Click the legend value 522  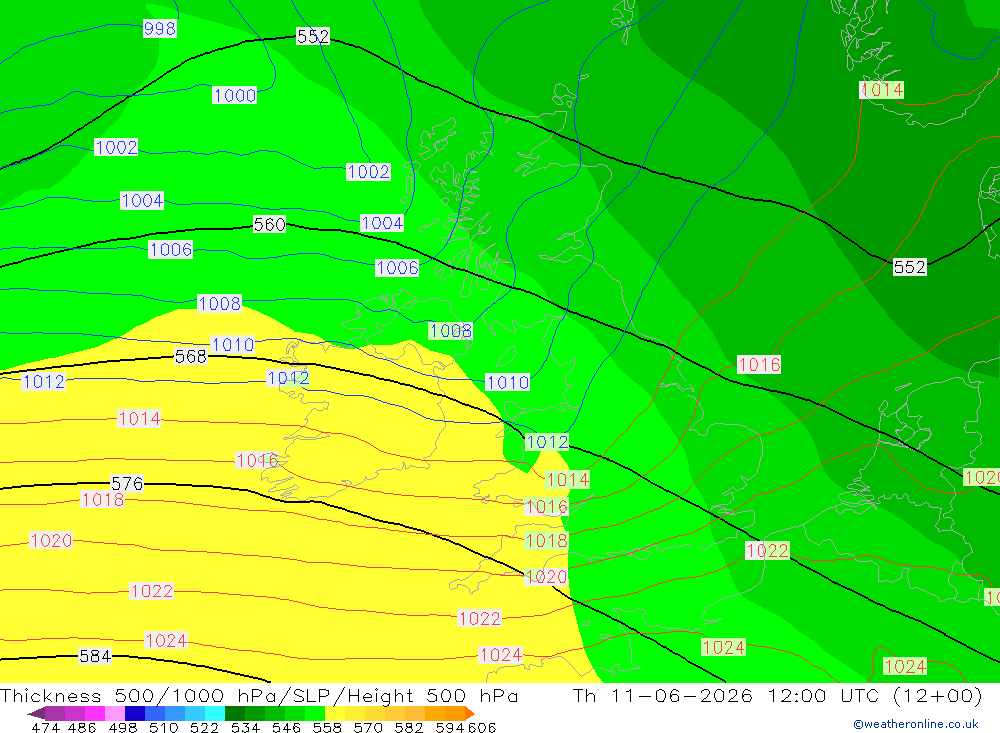click(204, 727)
